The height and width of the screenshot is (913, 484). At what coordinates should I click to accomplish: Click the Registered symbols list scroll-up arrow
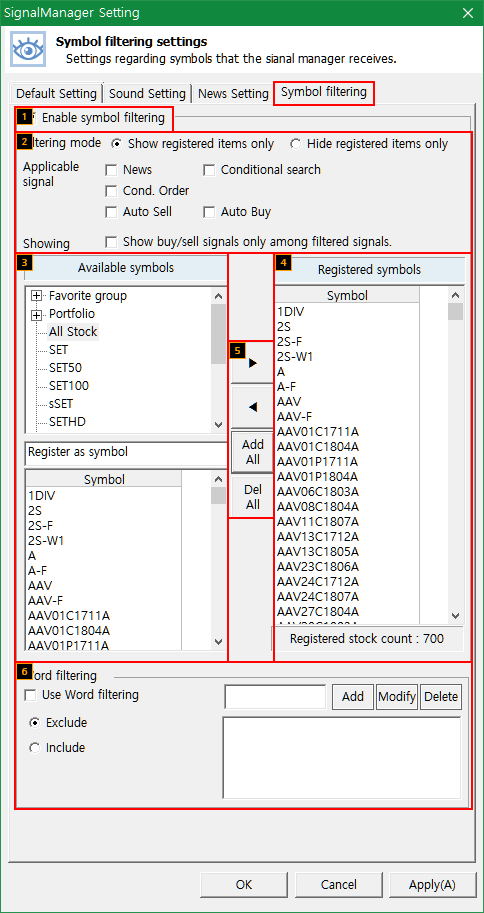[x=455, y=295]
